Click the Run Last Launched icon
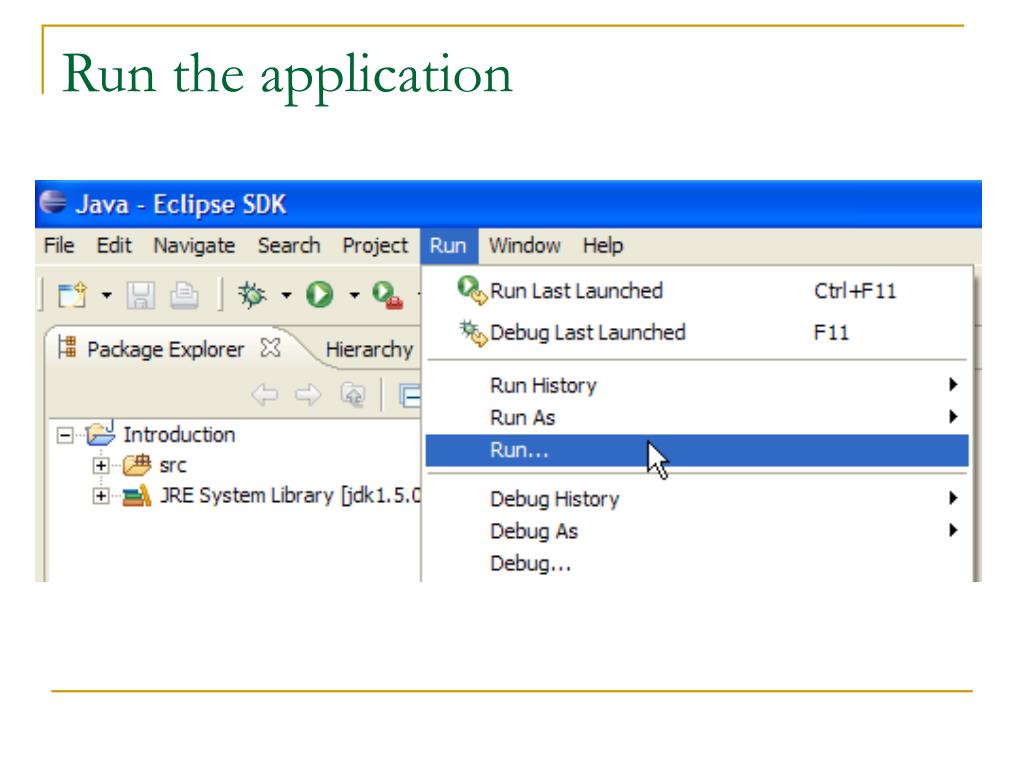The image size is (1024, 768). (x=472, y=290)
